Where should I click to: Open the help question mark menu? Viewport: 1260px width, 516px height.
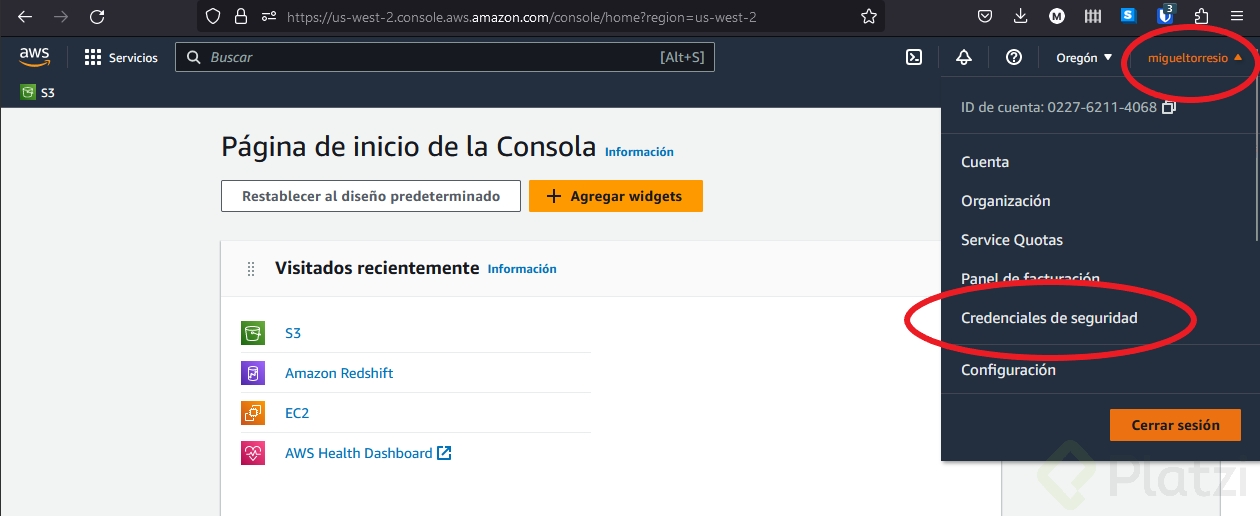tap(1014, 57)
